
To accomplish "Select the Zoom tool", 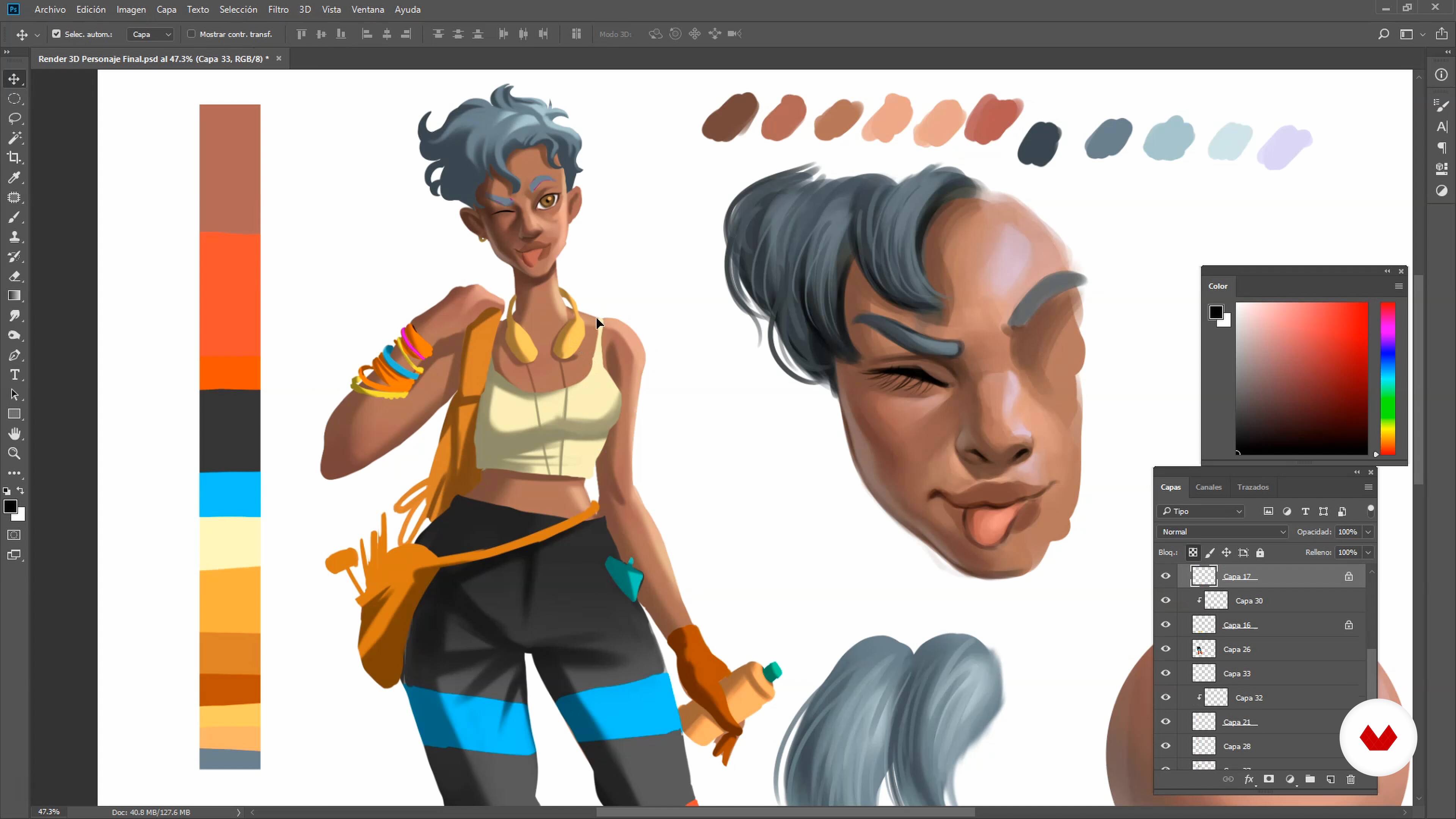I will pos(14,453).
